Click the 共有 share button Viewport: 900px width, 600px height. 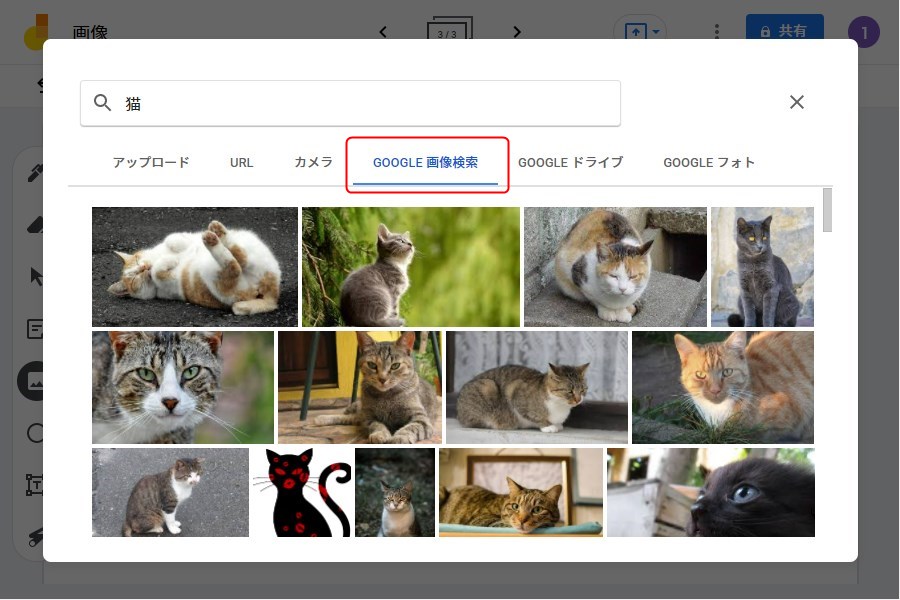point(785,28)
